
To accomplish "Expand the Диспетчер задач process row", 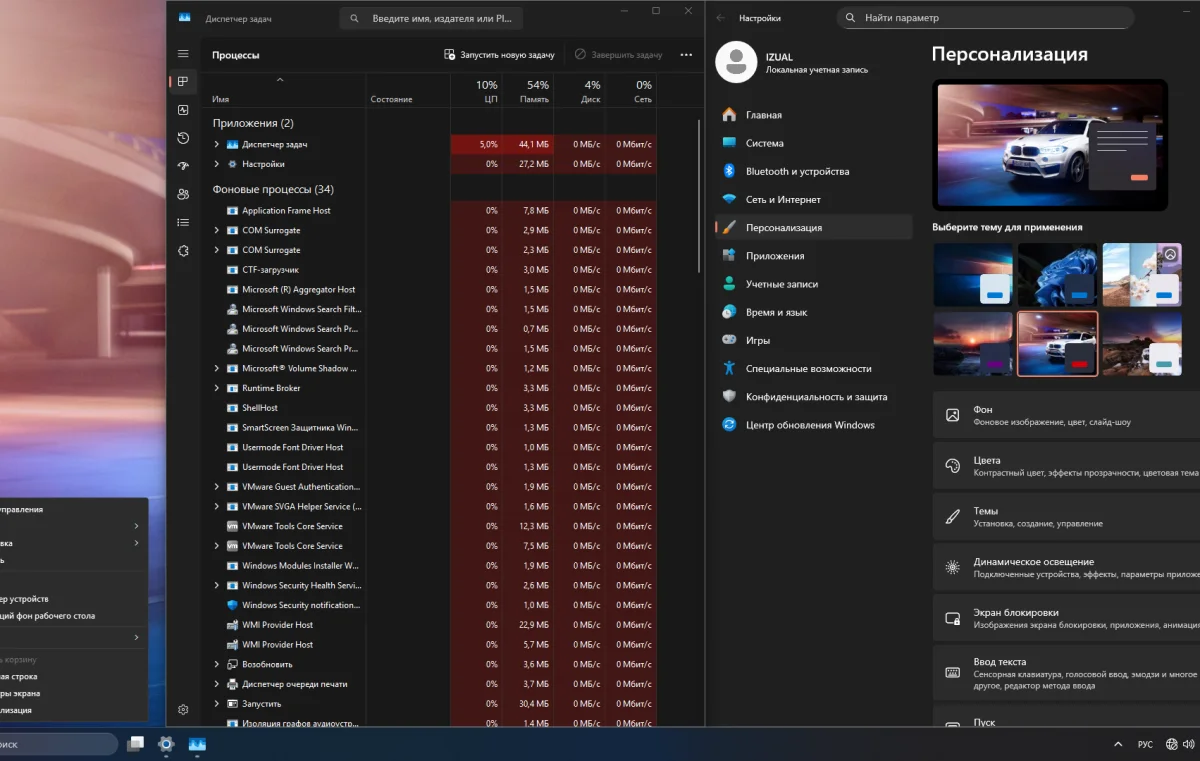I will 217,144.
